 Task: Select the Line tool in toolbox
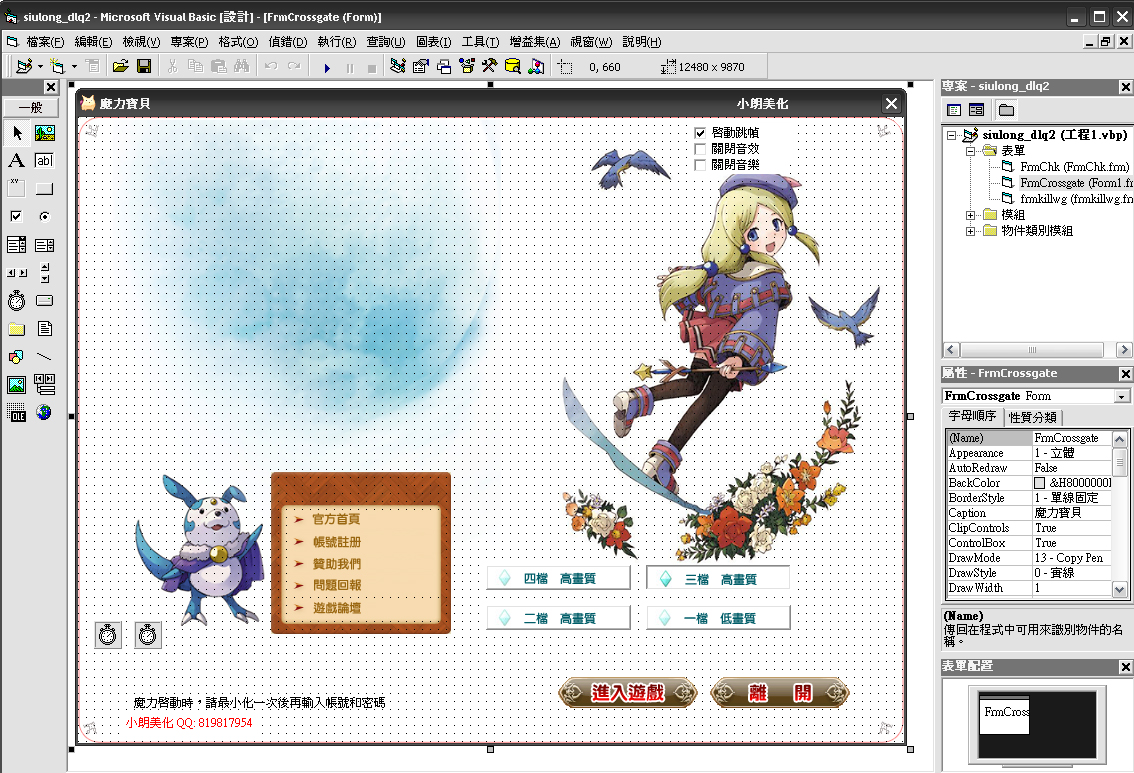45,356
